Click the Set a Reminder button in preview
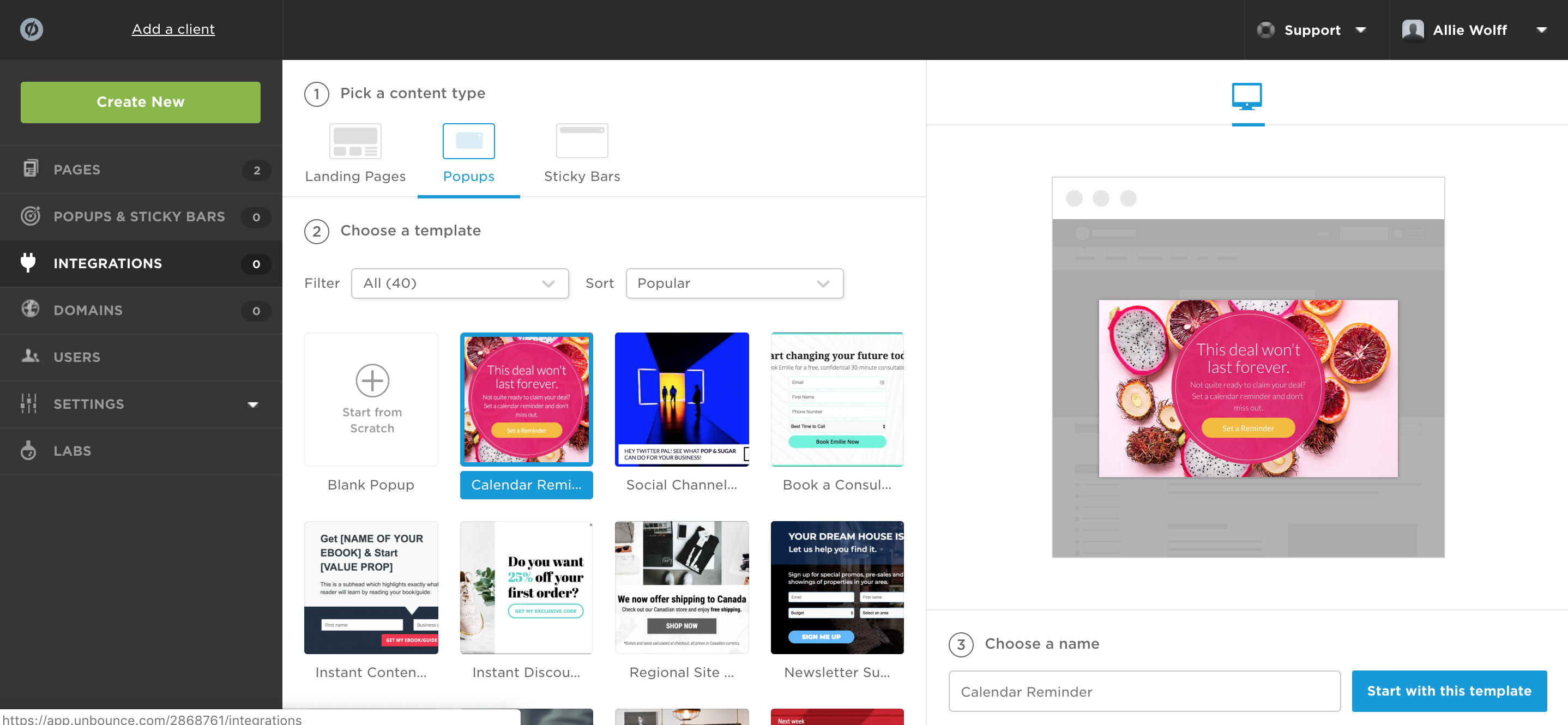The height and width of the screenshot is (725, 1568). click(1248, 428)
